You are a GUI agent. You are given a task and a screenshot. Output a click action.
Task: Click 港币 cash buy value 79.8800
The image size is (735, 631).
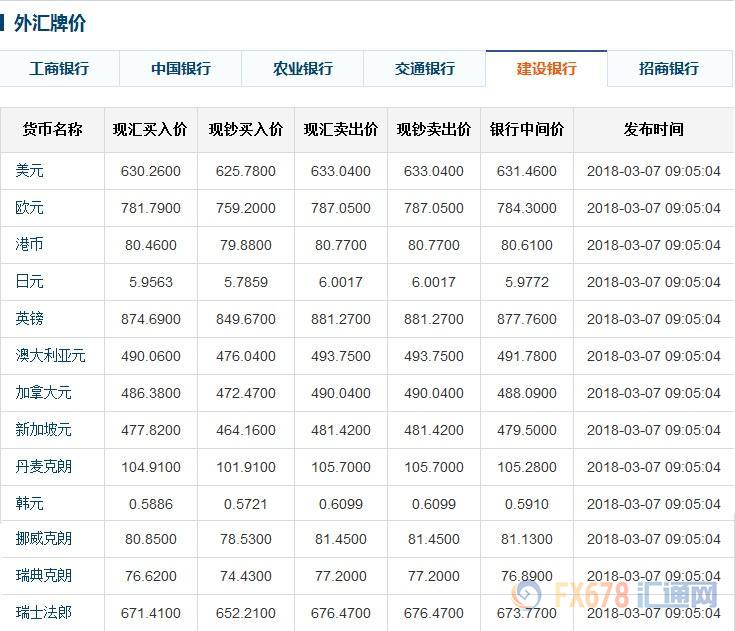pos(246,245)
